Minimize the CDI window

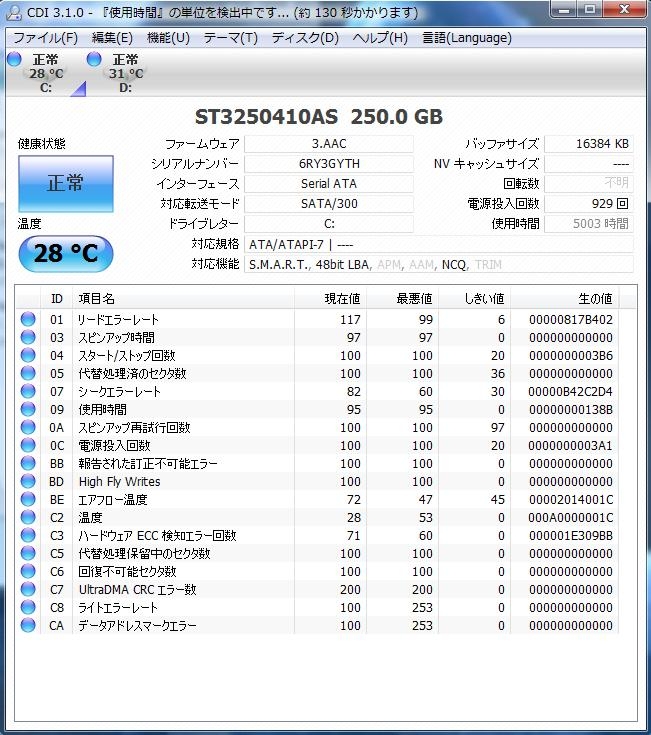pos(565,9)
